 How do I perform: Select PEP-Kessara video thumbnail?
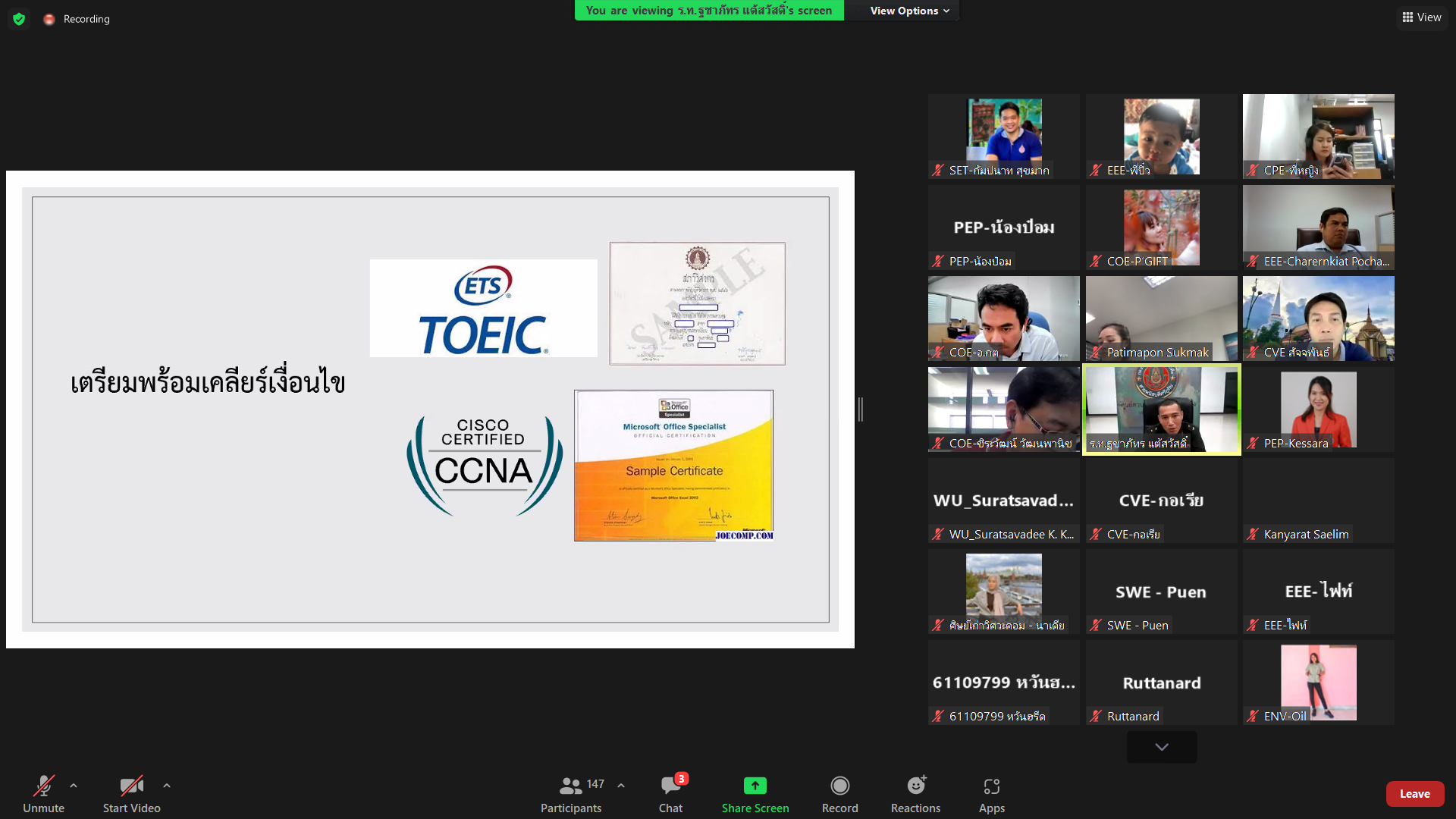tap(1318, 409)
